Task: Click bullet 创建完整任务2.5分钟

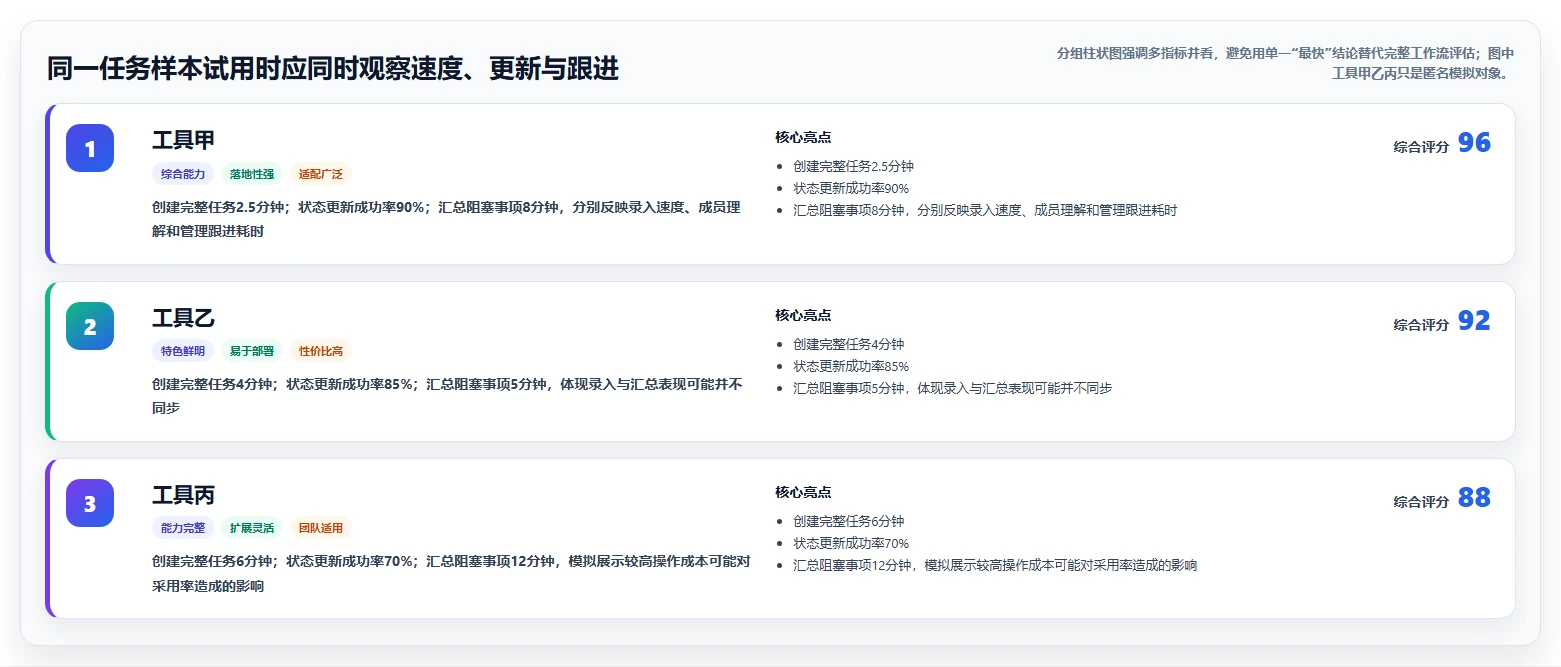Action: [x=853, y=166]
